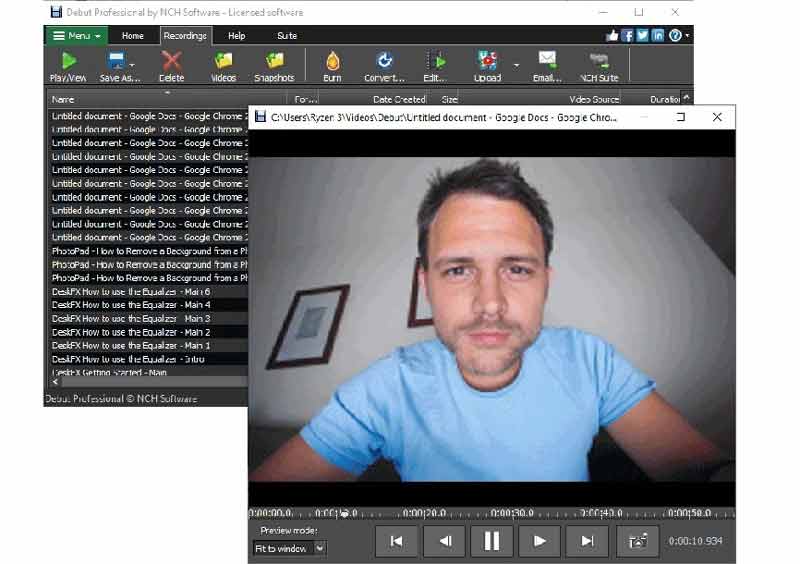
Task: Take a snapshot with the camera icon
Action: click(638, 541)
